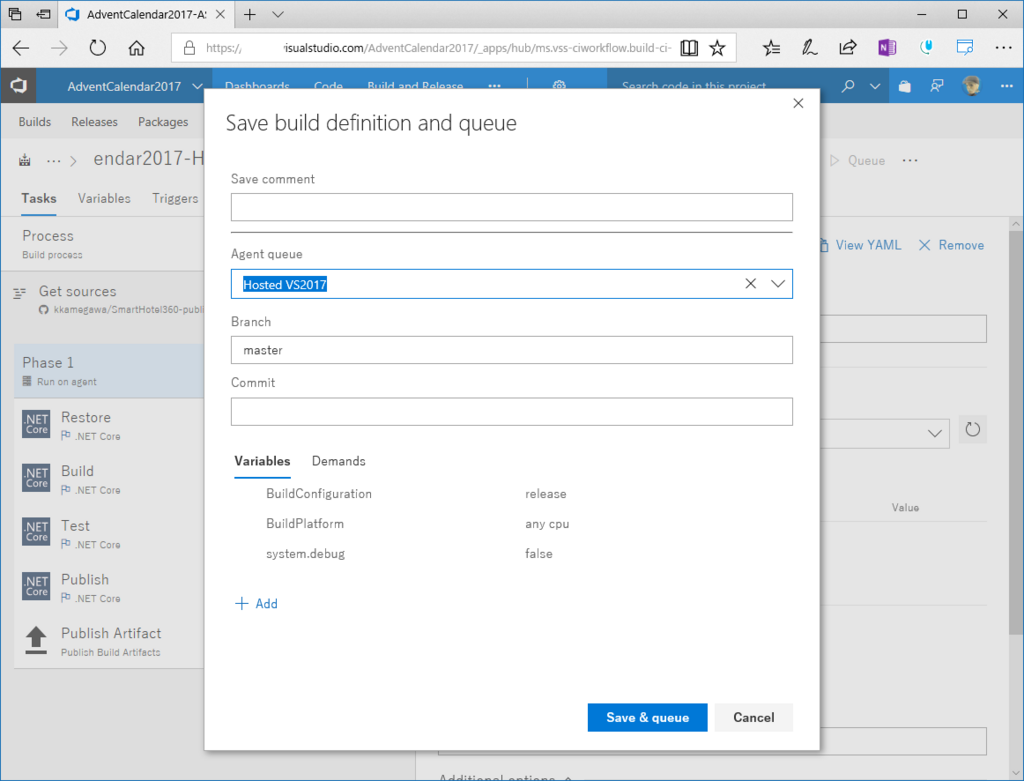Screen dimensions: 1024x781
Task: Remove the task with Remove link
Action: (x=952, y=245)
